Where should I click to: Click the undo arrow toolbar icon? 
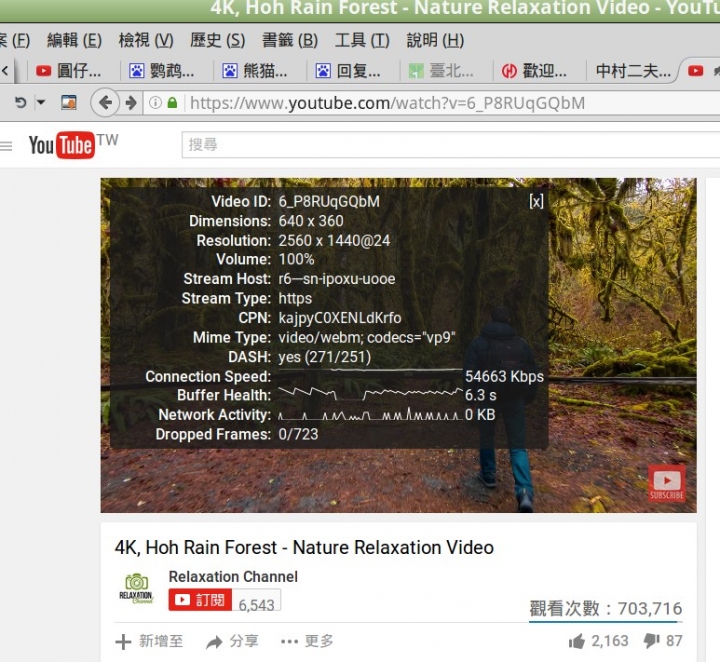(20, 102)
